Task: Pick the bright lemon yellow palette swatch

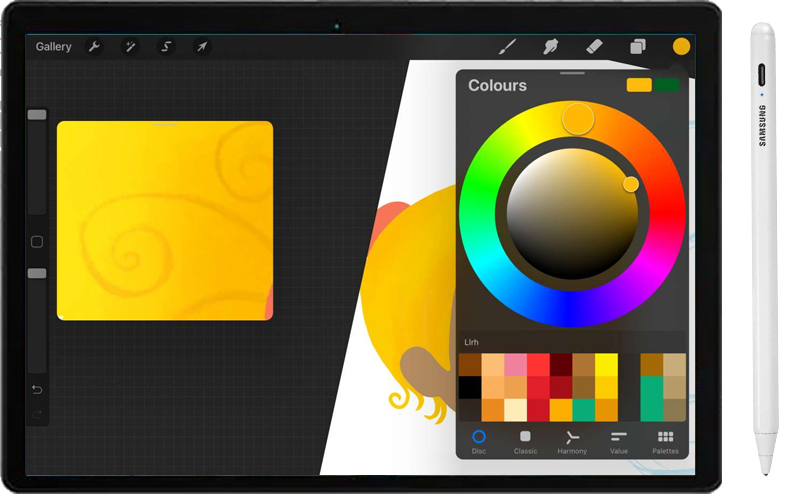Action: (x=606, y=365)
